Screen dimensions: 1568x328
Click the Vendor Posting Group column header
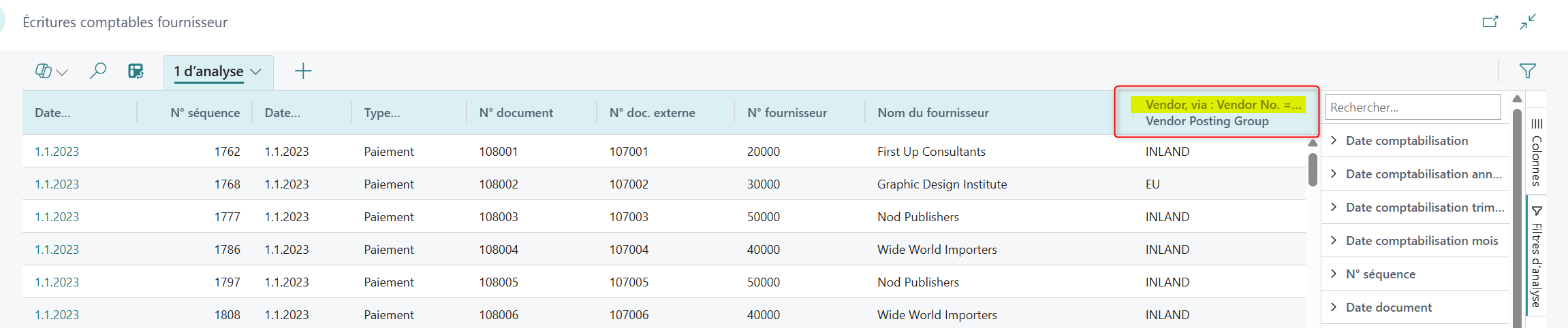[x=1206, y=121]
